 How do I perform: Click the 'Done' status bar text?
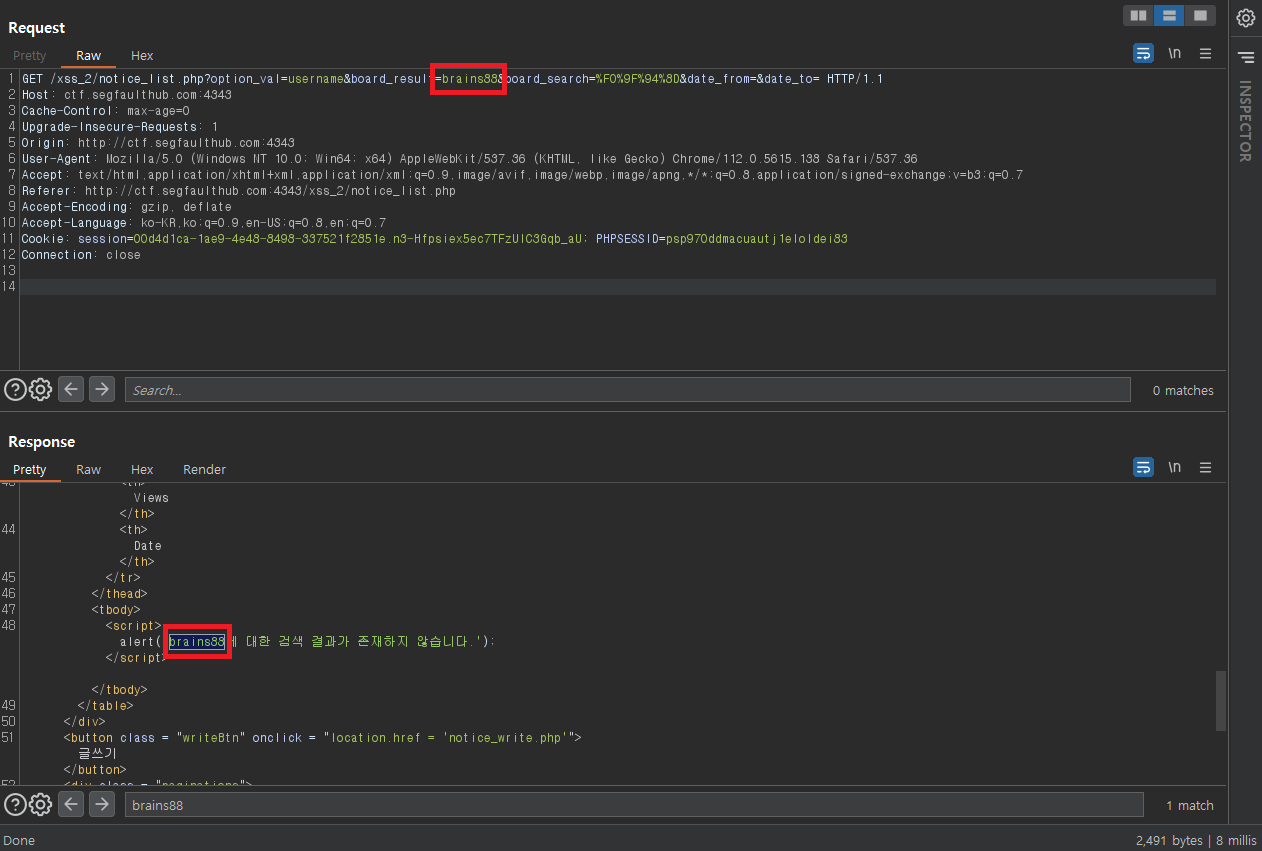click(x=19, y=840)
